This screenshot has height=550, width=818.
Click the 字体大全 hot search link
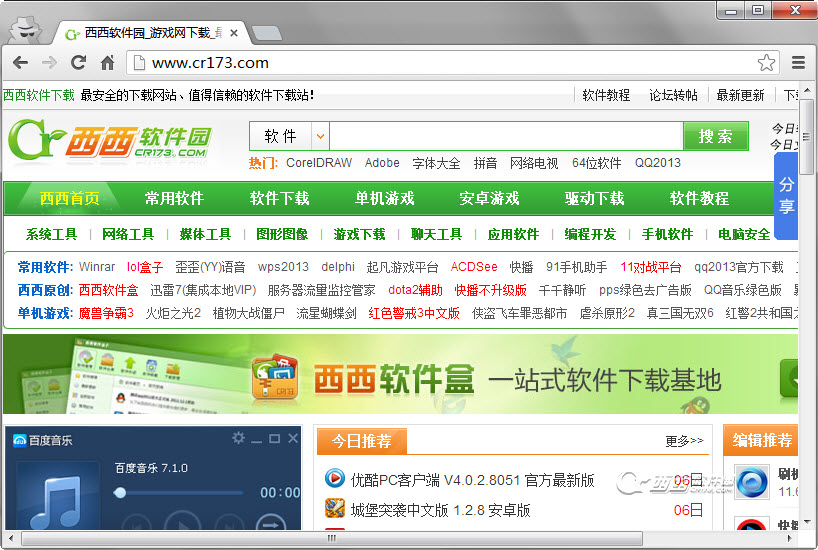[436, 163]
